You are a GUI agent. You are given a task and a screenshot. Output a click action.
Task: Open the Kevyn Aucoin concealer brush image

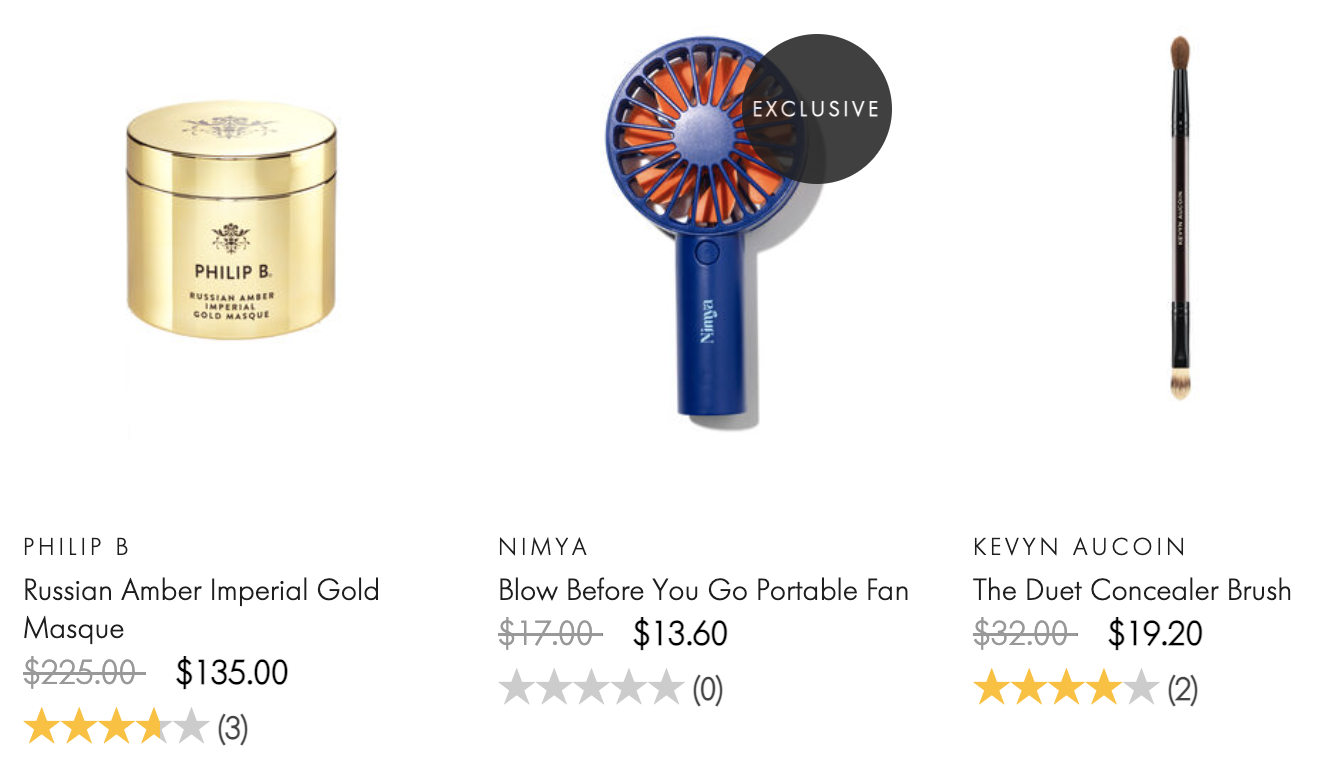click(x=1180, y=218)
